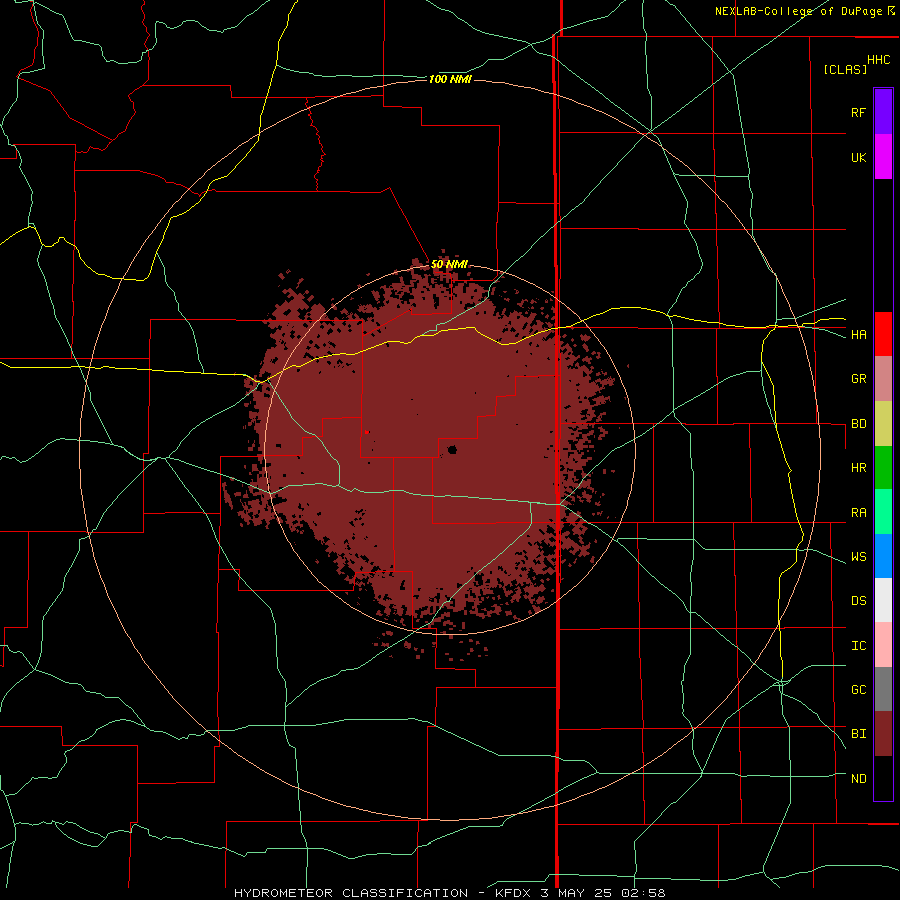The height and width of the screenshot is (900, 900).
Task: Click the RF purple legend swatch
Action: (x=883, y=112)
